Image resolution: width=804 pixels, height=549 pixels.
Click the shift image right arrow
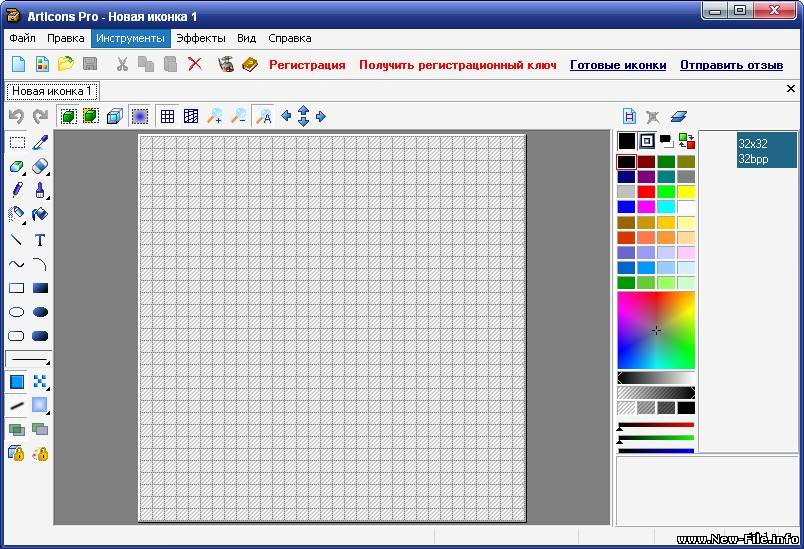point(321,116)
